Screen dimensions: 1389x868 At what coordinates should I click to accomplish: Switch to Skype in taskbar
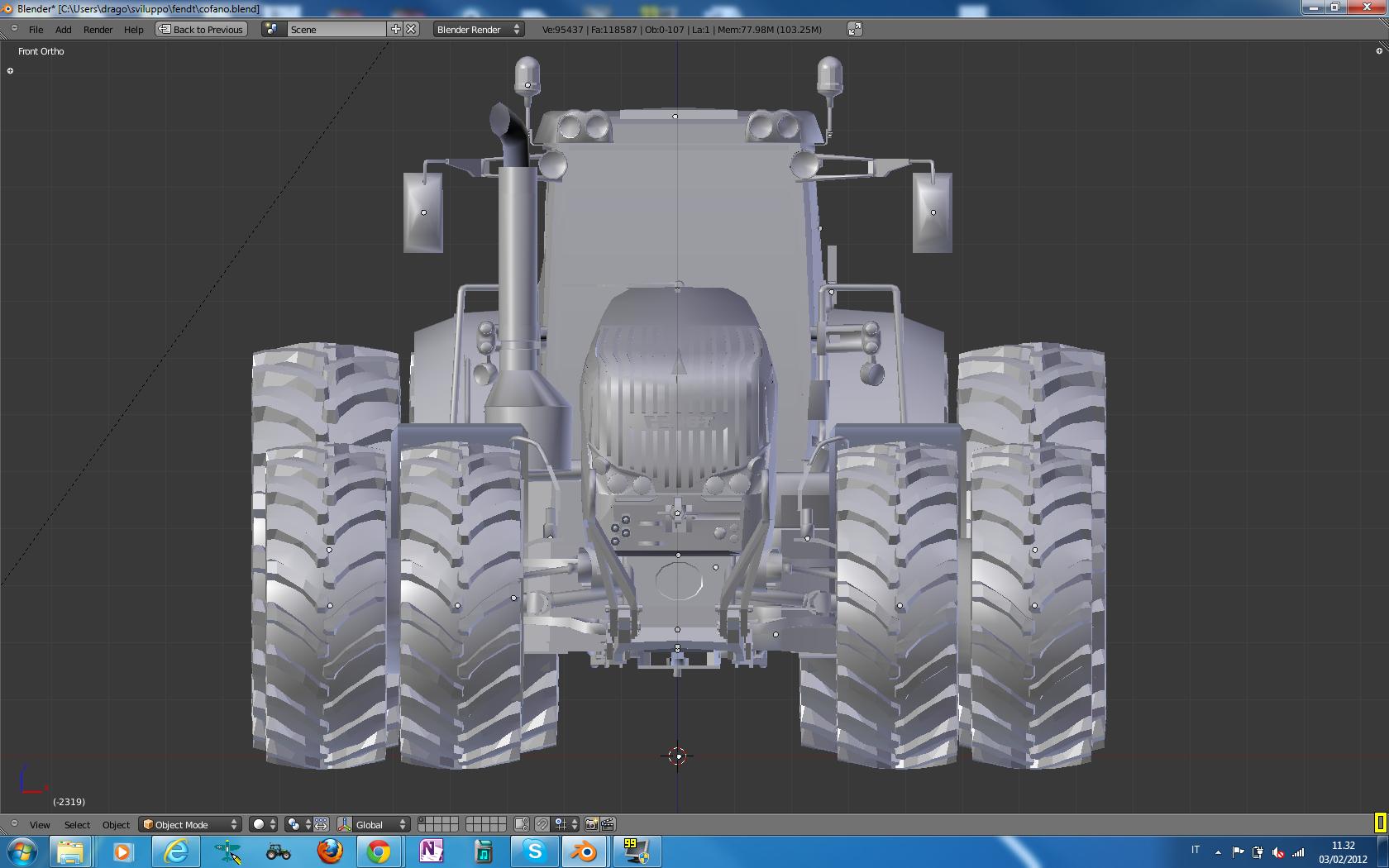(x=534, y=851)
